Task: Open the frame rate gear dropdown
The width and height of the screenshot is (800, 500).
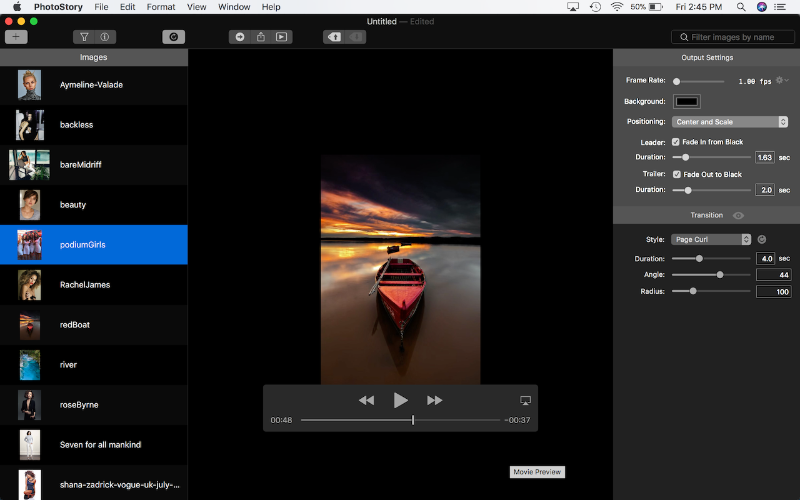Action: (x=781, y=80)
